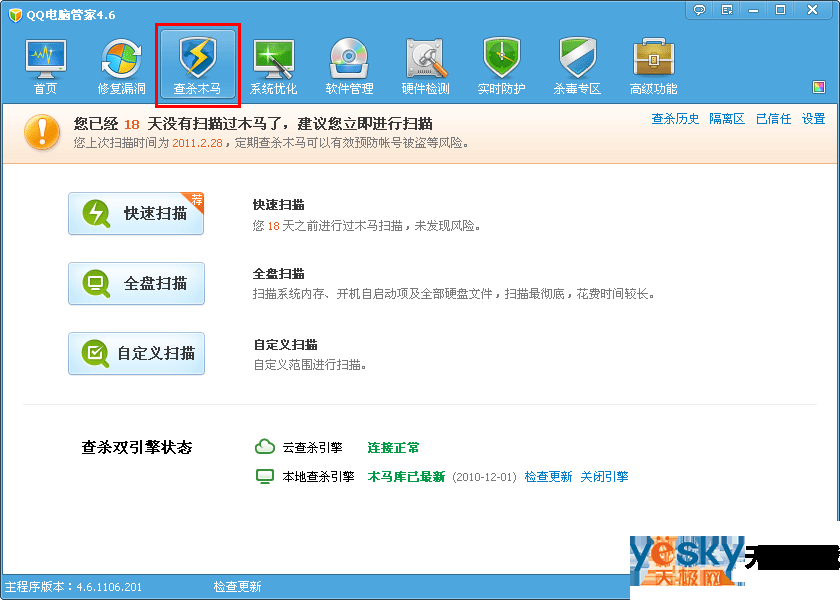Image resolution: width=840 pixels, height=600 pixels.
Task: Open the 软件管理 software management section
Action: [349, 67]
